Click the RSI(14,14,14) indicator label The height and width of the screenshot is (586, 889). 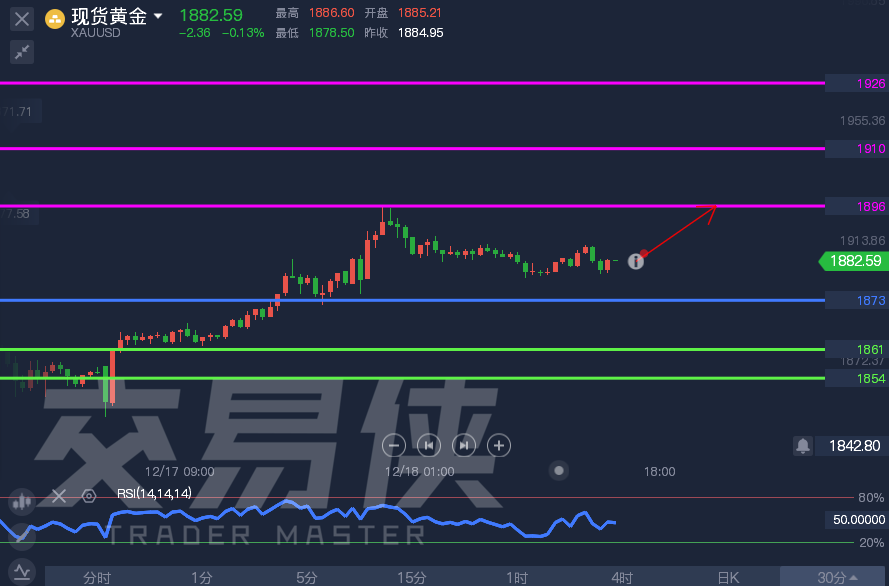(x=154, y=494)
